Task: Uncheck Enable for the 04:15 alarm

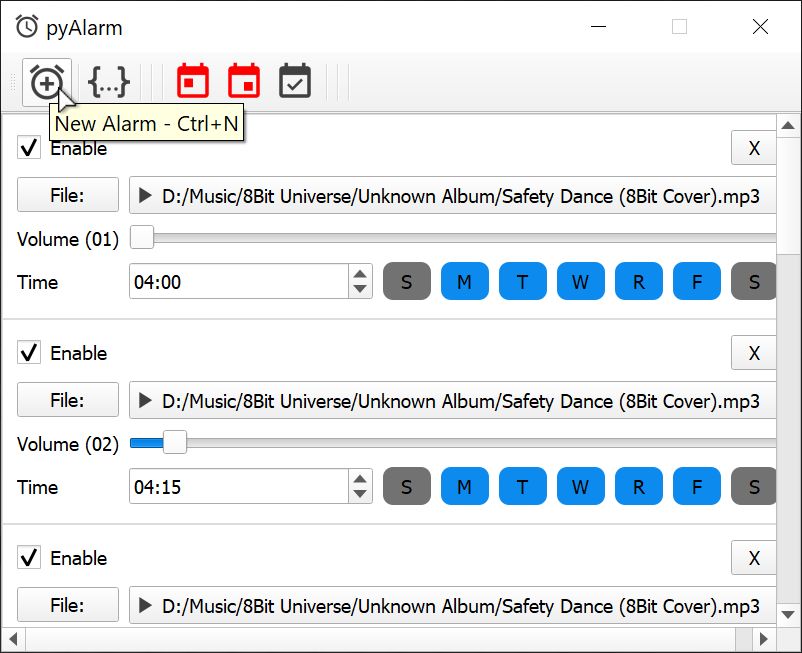Action: tap(29, 353)
